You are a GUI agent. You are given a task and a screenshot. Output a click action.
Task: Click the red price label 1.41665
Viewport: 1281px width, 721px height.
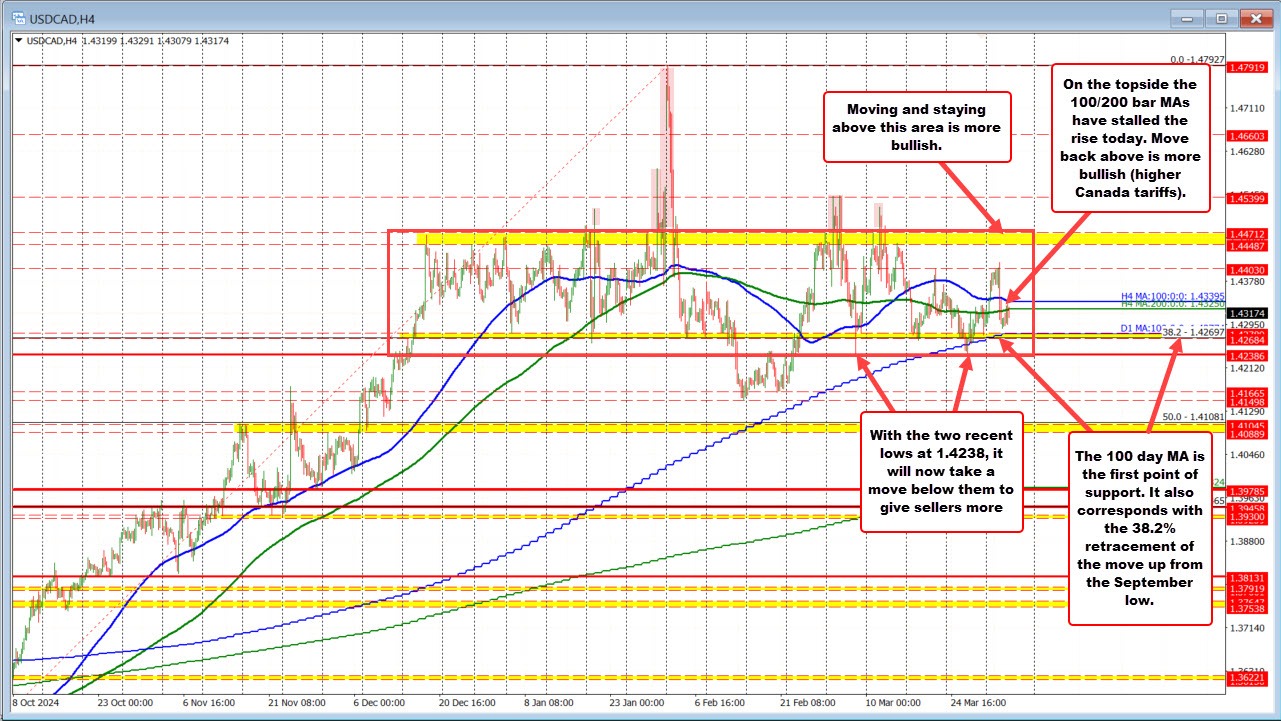[1247, 393]
